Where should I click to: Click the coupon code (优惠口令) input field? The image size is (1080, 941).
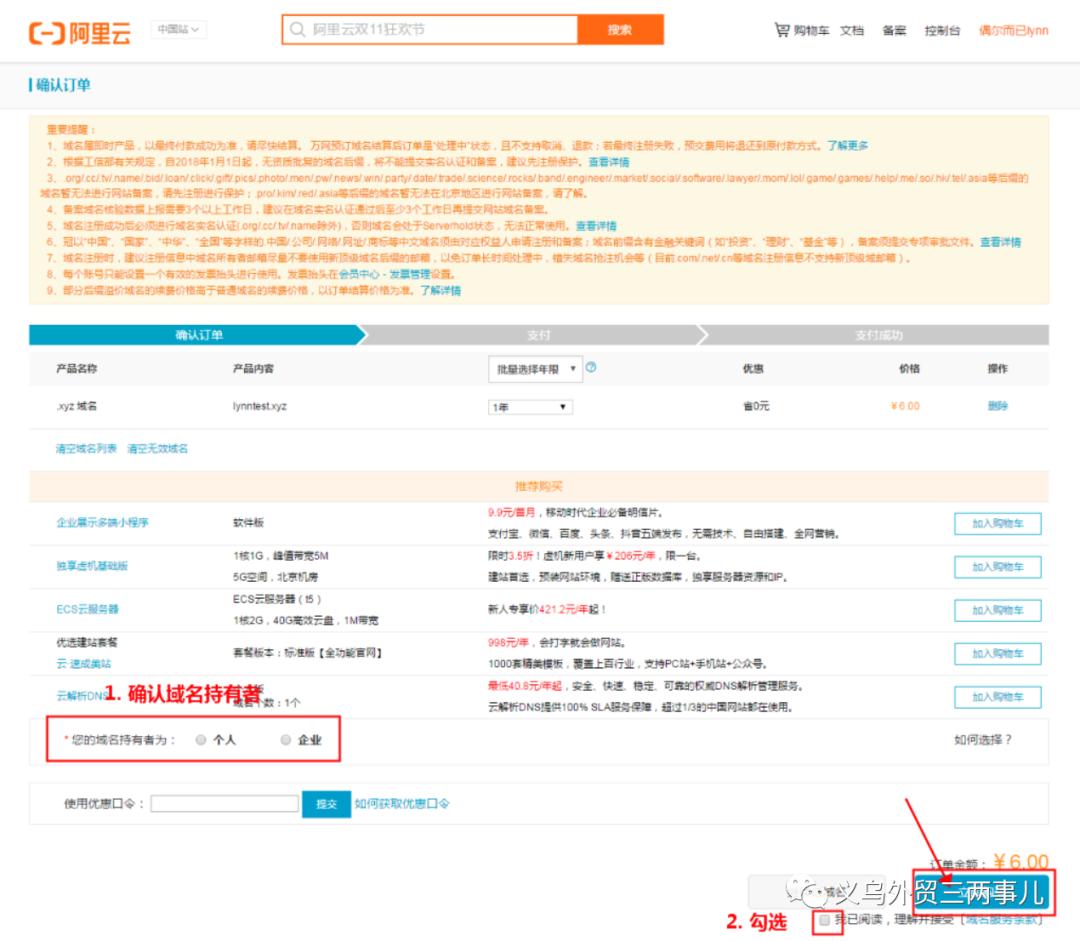click(x=224, y=804)
